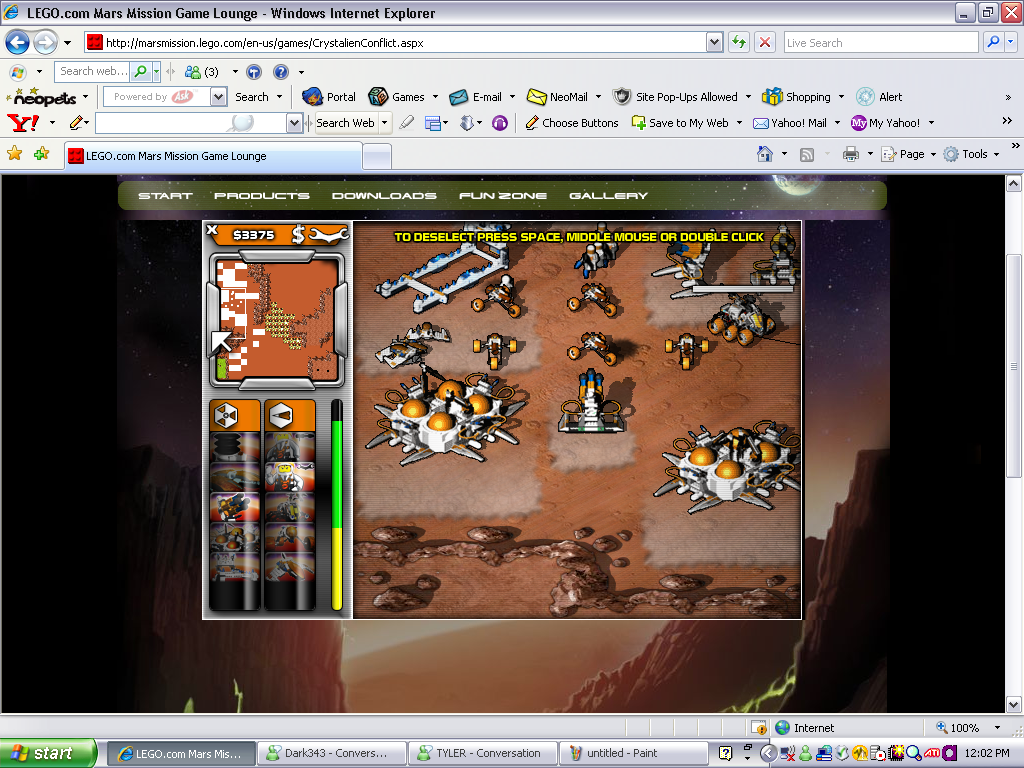Image resolution: width=1024 pixels, height=768 pixels.
Task: Click the green-yellow energy level bar
Action: (x=337, y=505)
